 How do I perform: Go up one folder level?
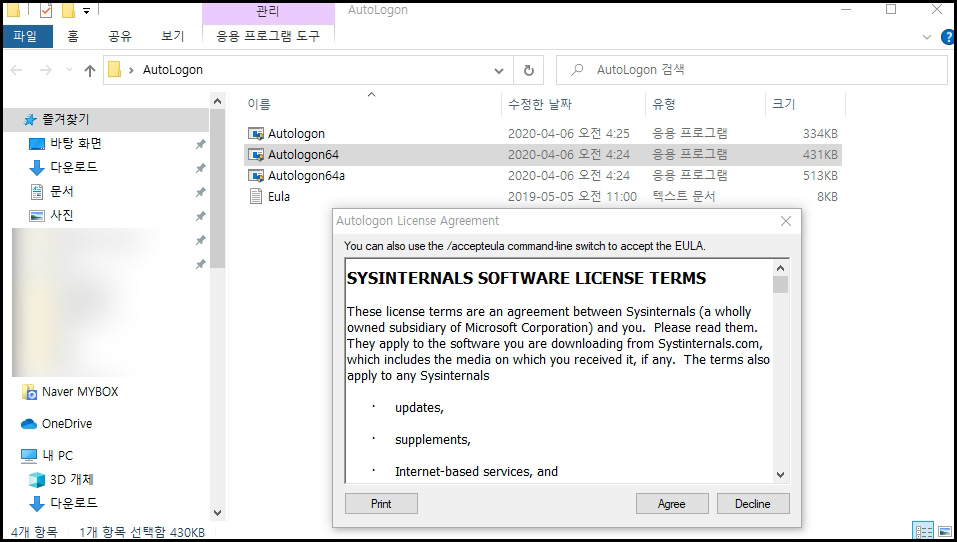click(x=90, y=70)
